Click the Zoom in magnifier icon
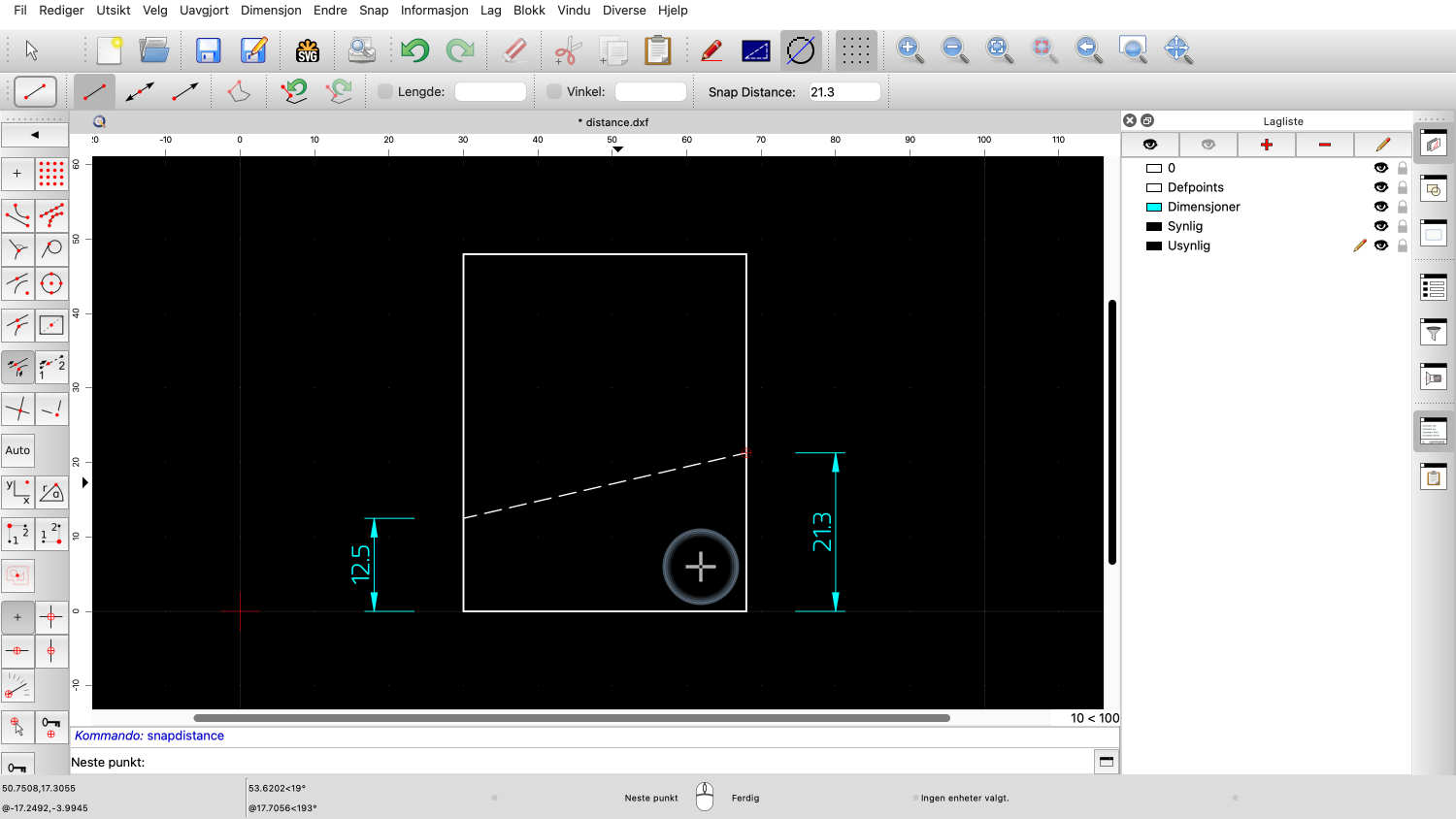 (x=910, y=50)
